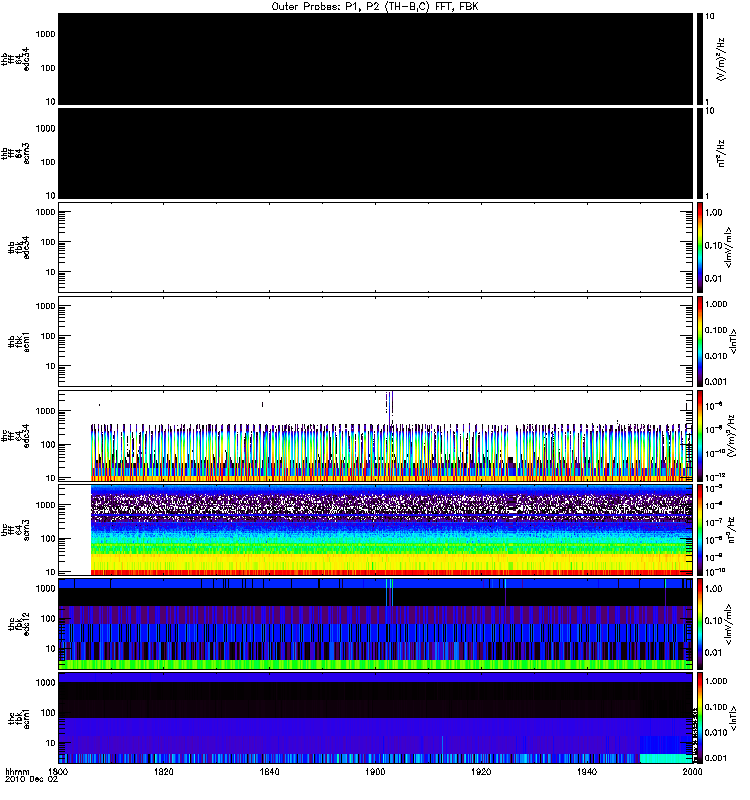Click the 0.10 colorbar value of thb fbk edc34
The image size is (750, 800).
pyautogui.click(x=714, y=245)
